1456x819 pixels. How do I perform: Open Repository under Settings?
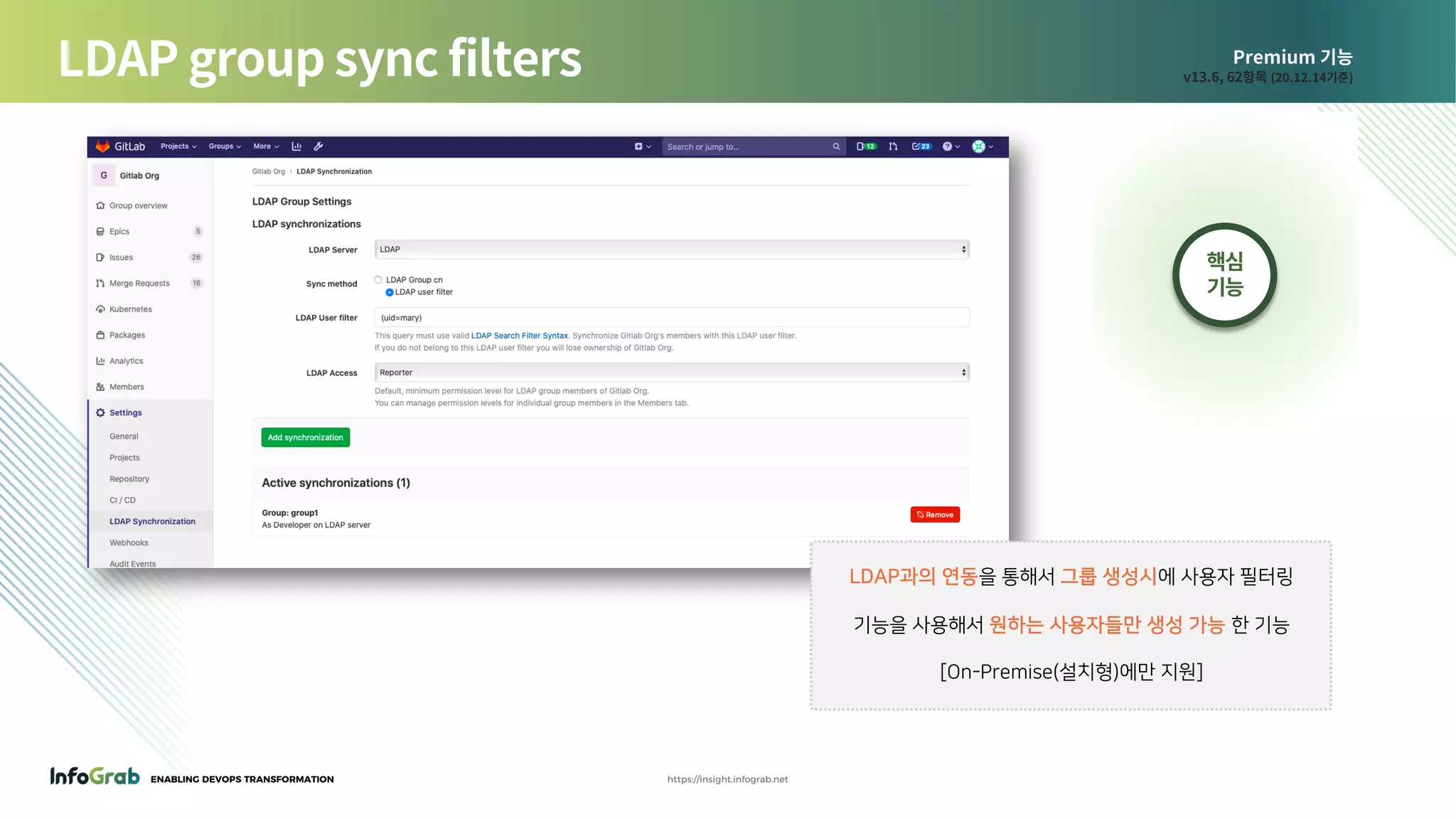(x=129, y=479)
